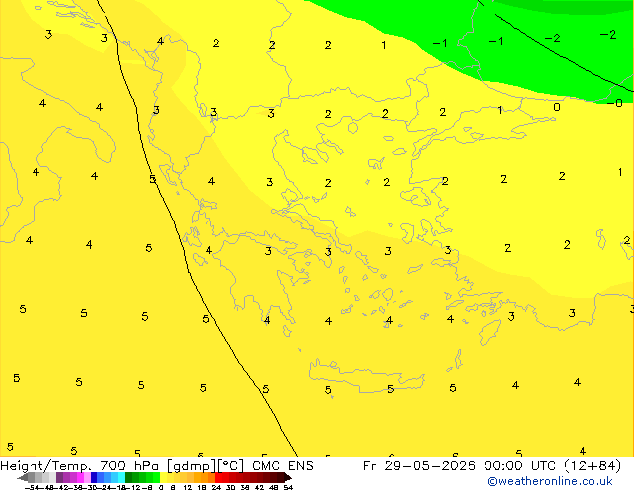The height and width of the screenshot is (490, 634).
Task: Pick the bright yellow legend swatch at 0
Action: click(x=163, y=477)
